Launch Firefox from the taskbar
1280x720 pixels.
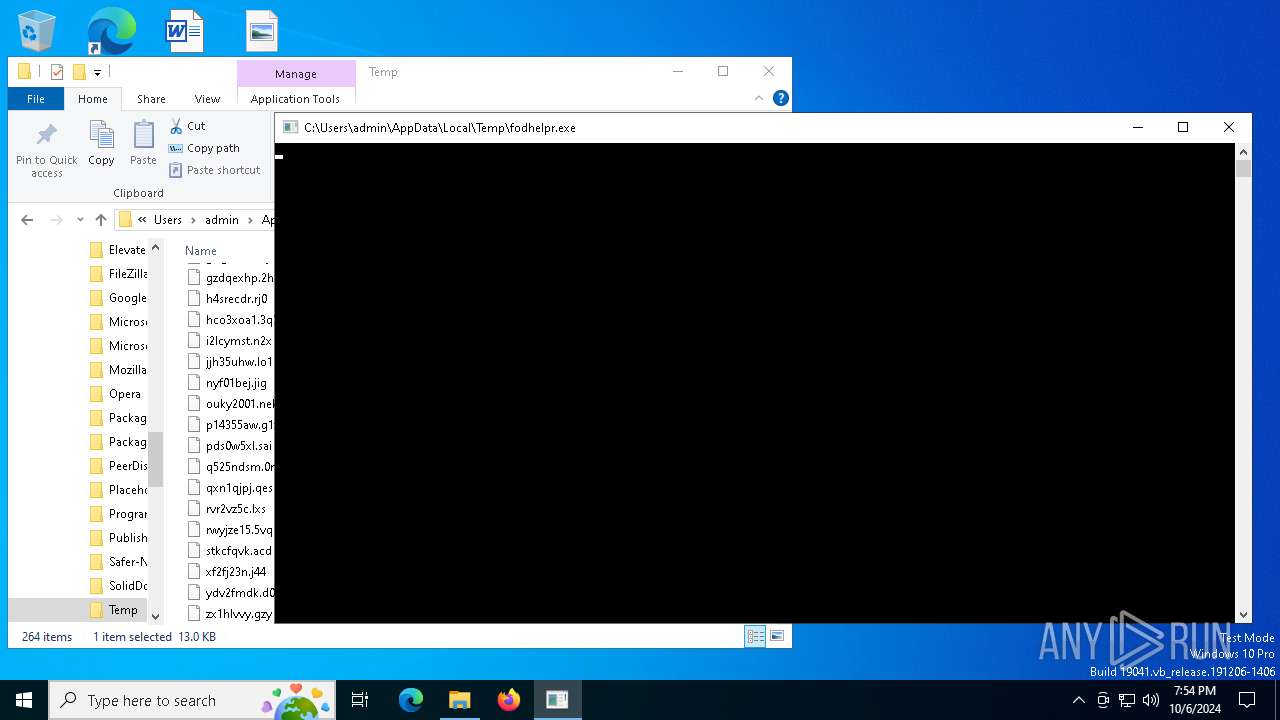pyautogui.click(x=508, y=700)
